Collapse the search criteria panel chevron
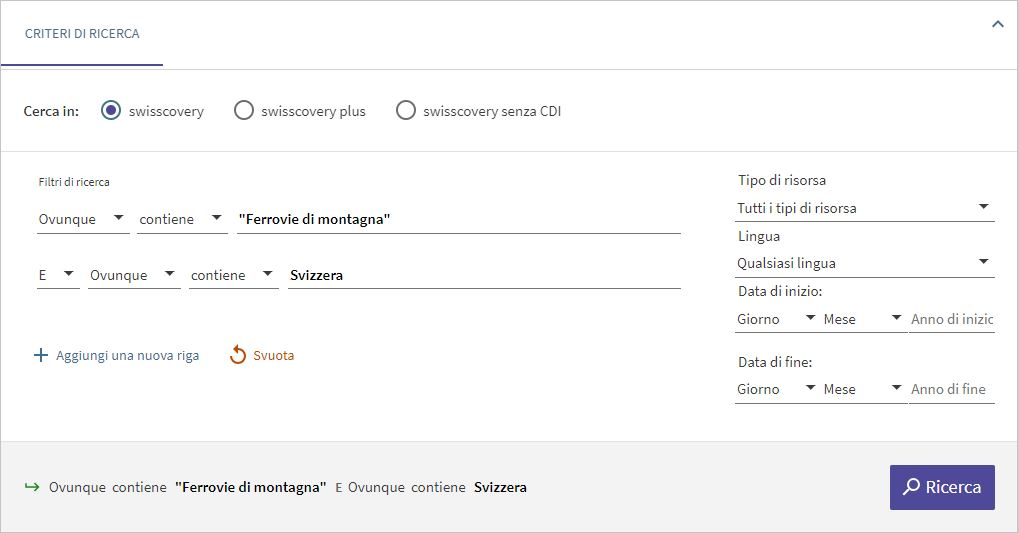 [997, 24]
